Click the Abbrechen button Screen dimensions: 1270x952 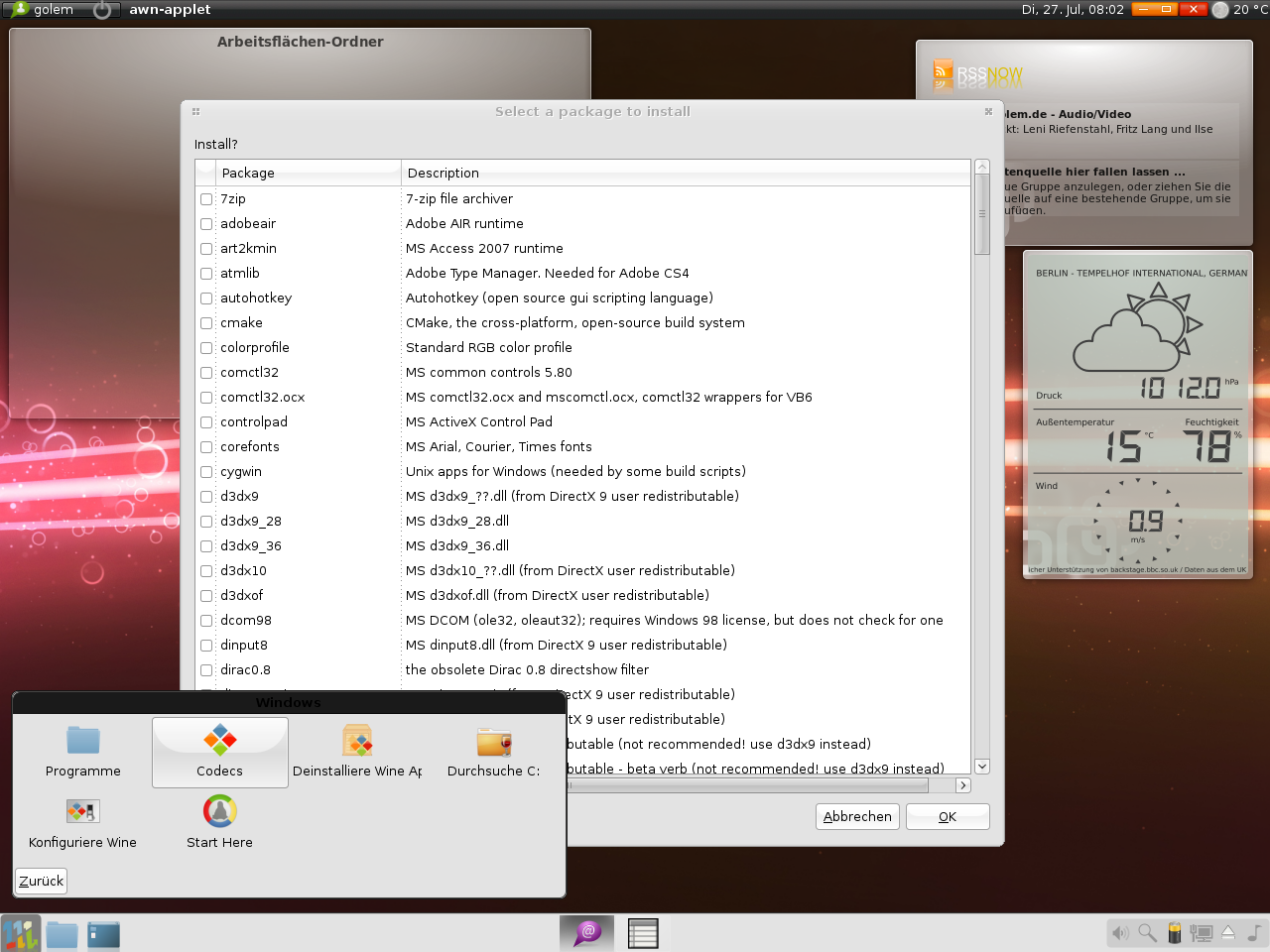click(857, 816)
